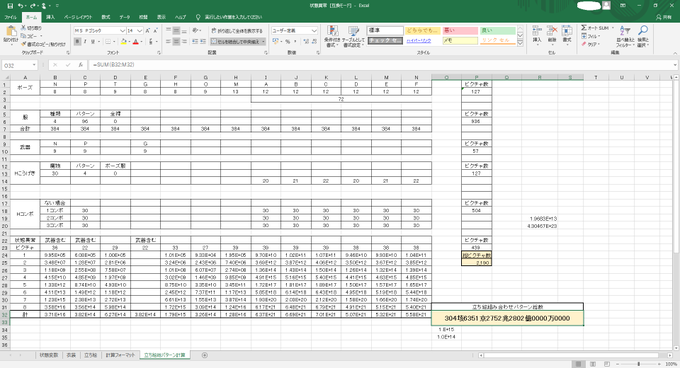
Task: Decrease decimal places in number group
Action: [314, 42]
